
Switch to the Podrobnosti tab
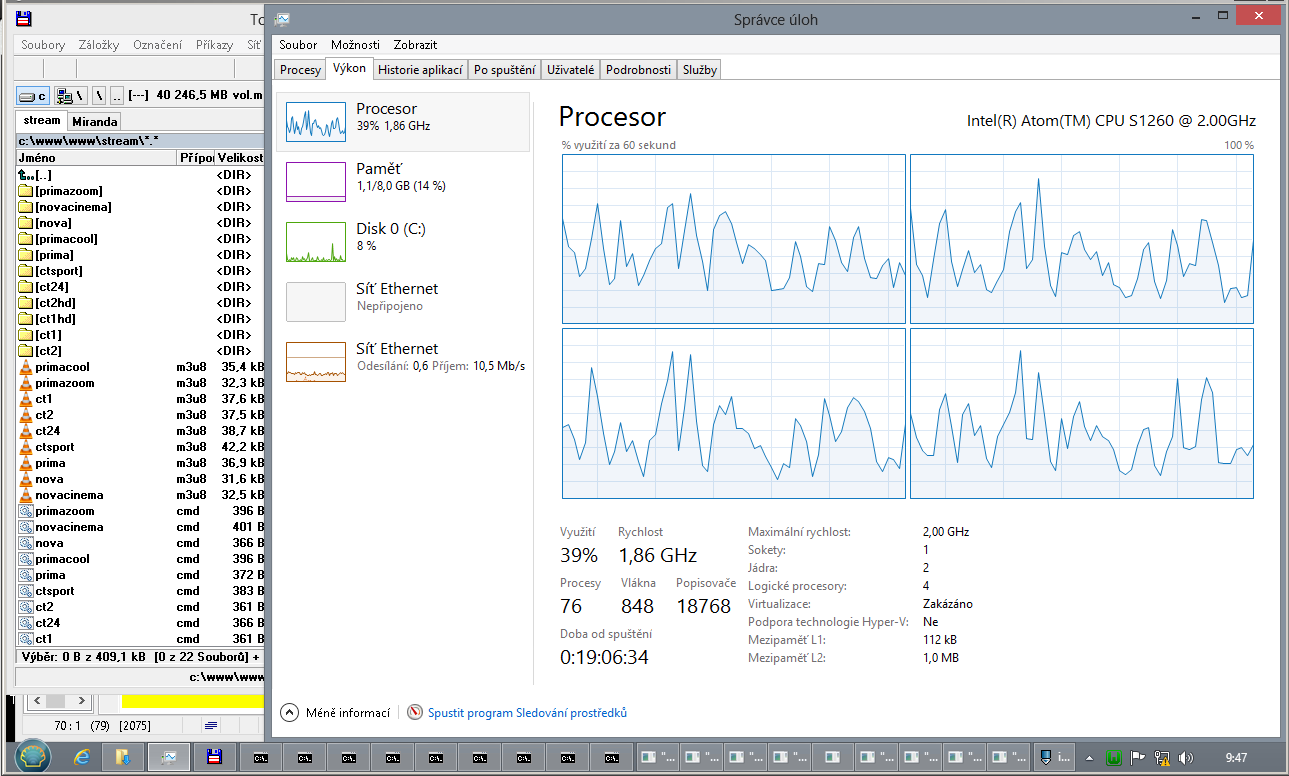click(x=638, y=70)
